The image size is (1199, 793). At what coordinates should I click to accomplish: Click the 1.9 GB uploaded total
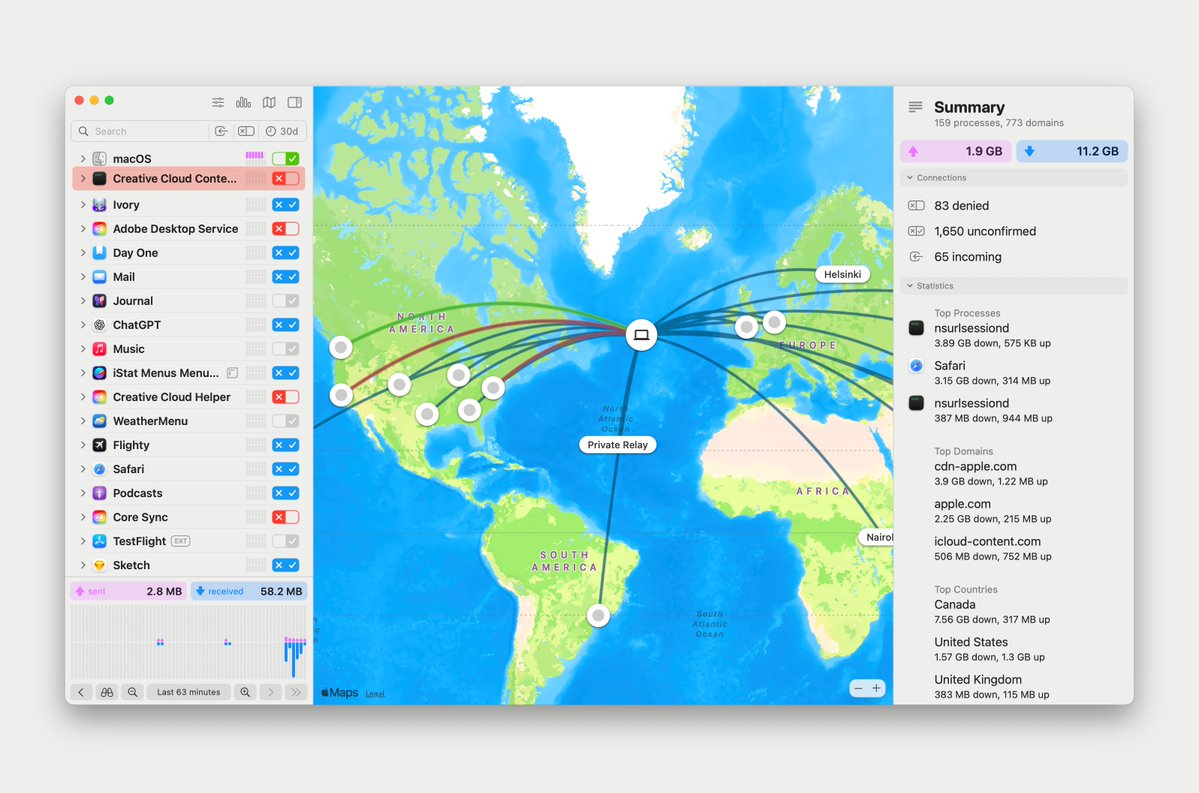(956, 151)
